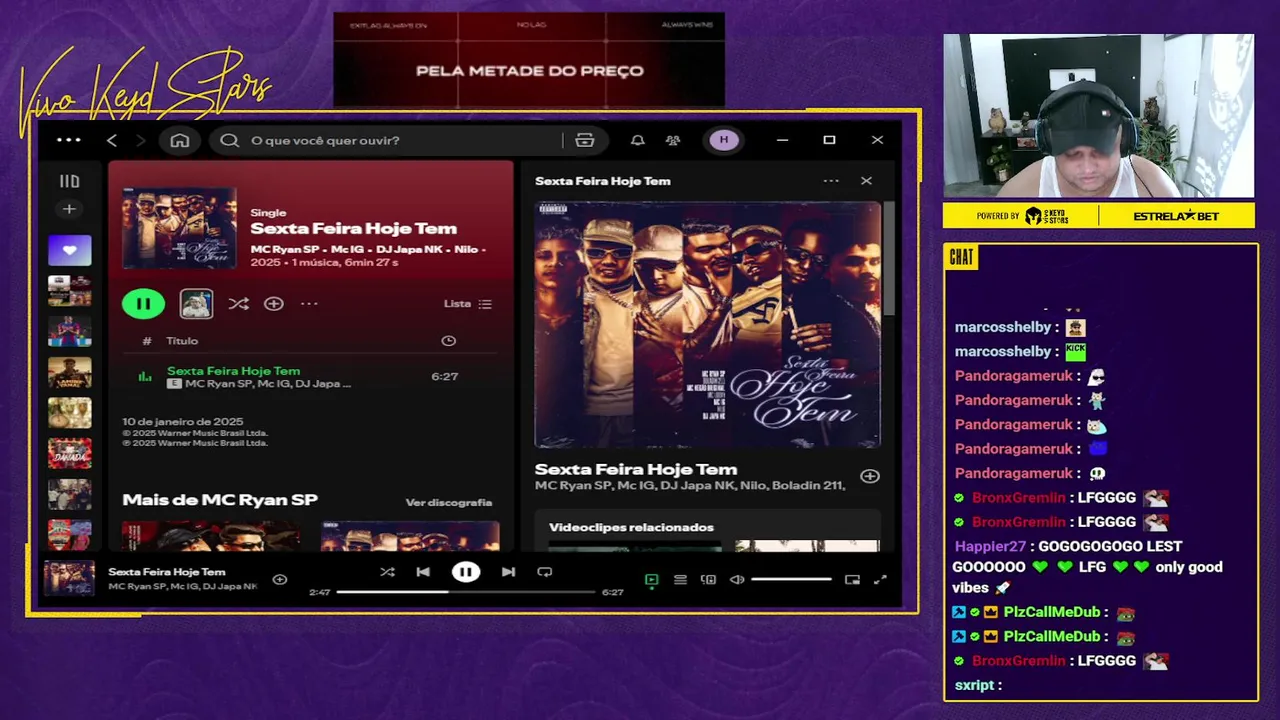The height and width of the screenshot is (720, 1280).
Task: Open the queue icon
Action: [680, 579]
